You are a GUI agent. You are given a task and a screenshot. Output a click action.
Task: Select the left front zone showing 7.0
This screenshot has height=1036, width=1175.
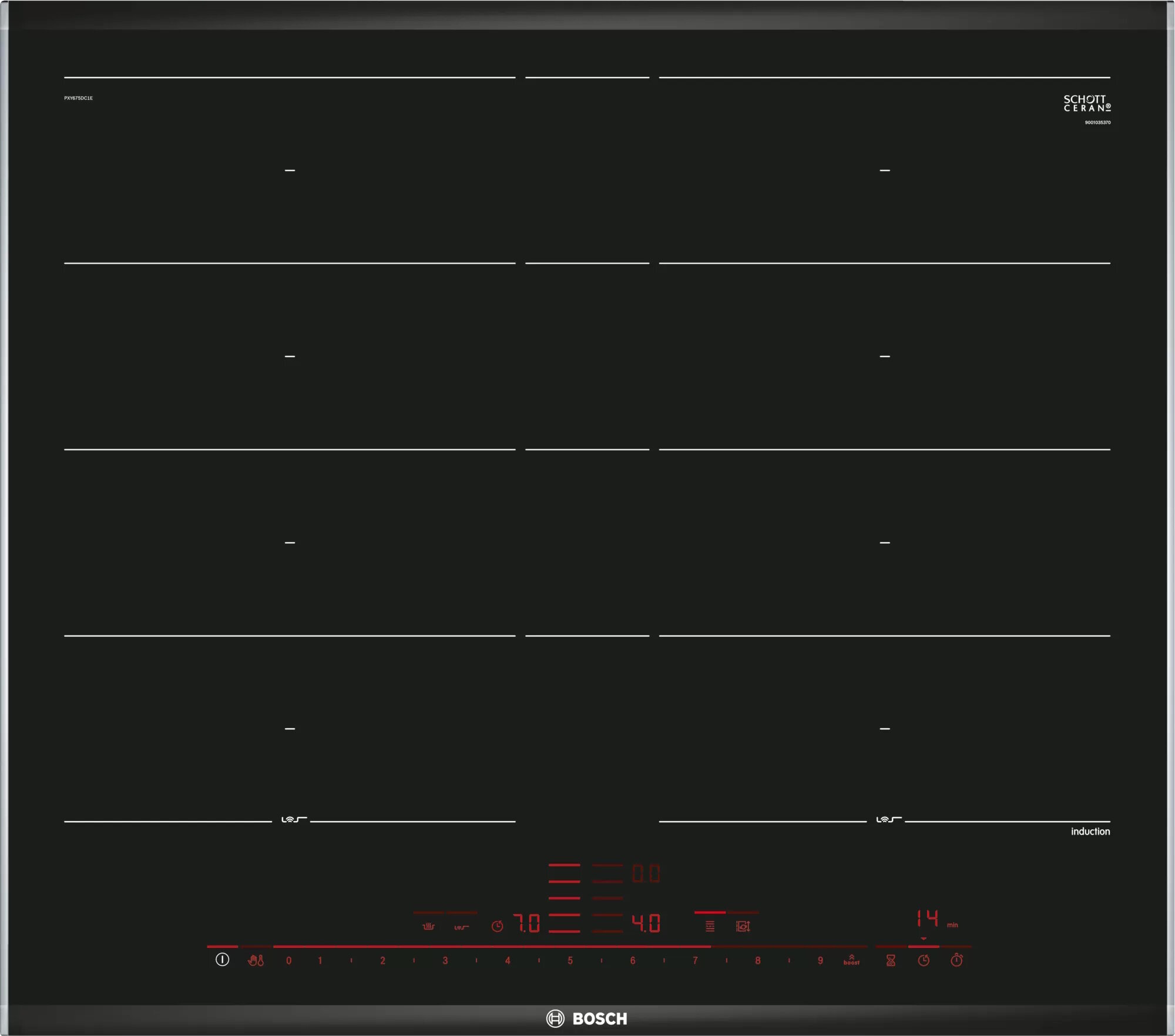[526, 923]
